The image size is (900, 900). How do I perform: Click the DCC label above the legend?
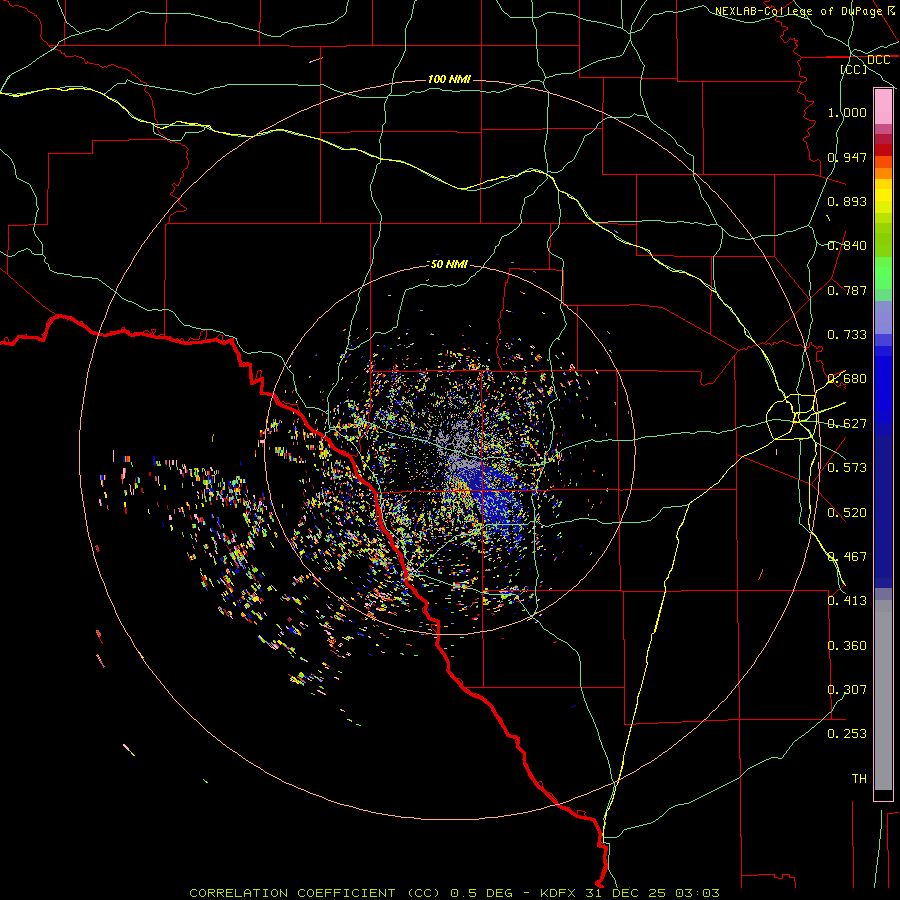[878, 60]
